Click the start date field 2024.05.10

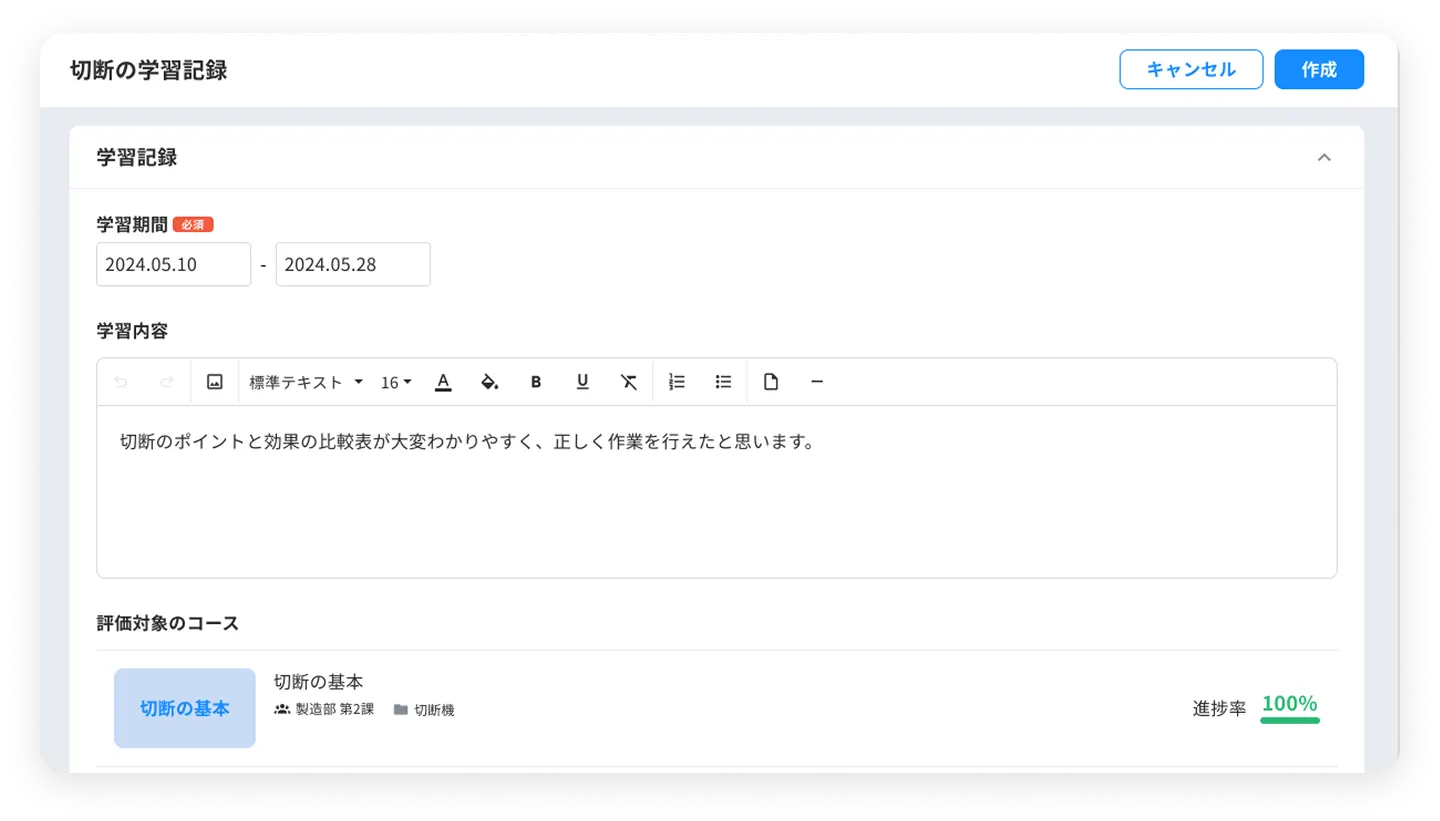[x=173, y=264]
